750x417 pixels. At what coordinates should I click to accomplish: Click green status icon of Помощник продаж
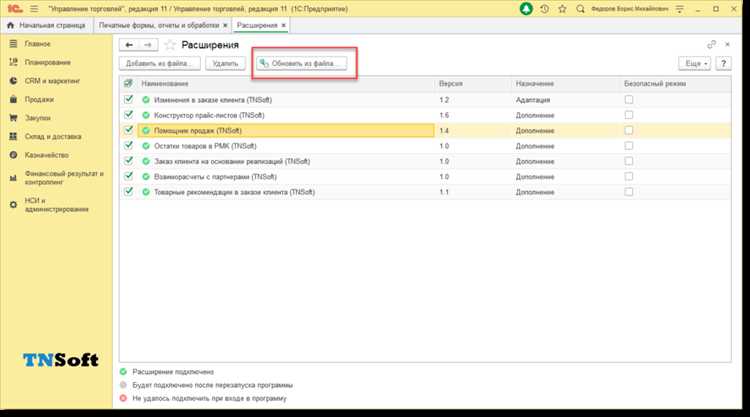pyautogui.click(x=146, y=131)
